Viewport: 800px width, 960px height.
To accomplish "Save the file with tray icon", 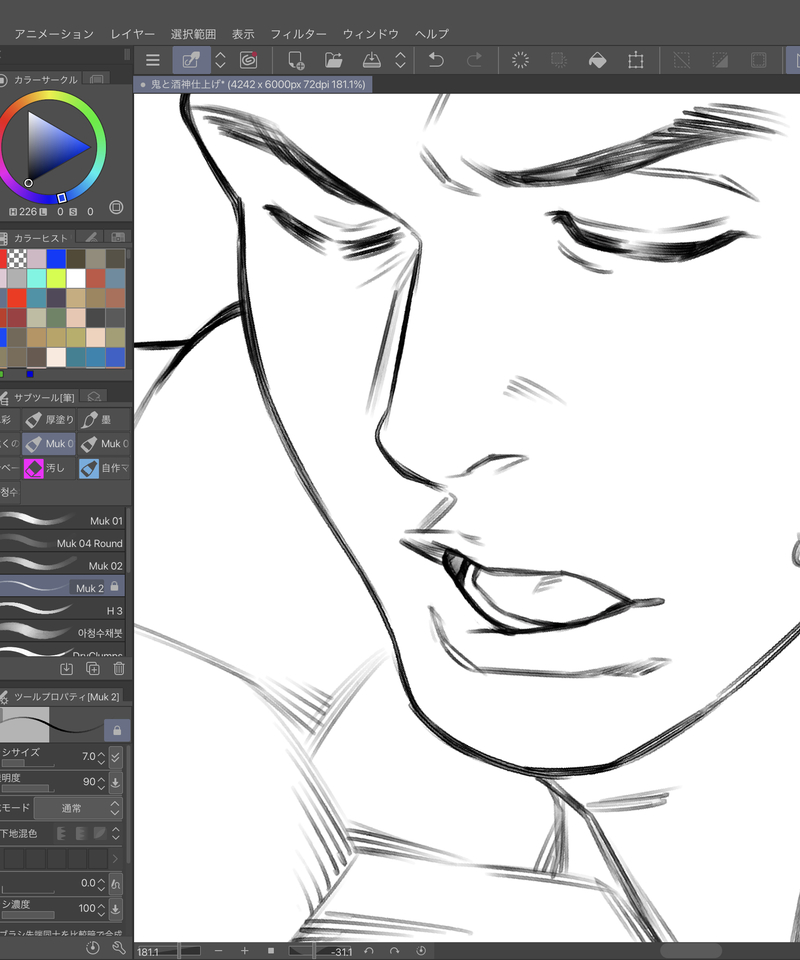I will tap(372, 60).
